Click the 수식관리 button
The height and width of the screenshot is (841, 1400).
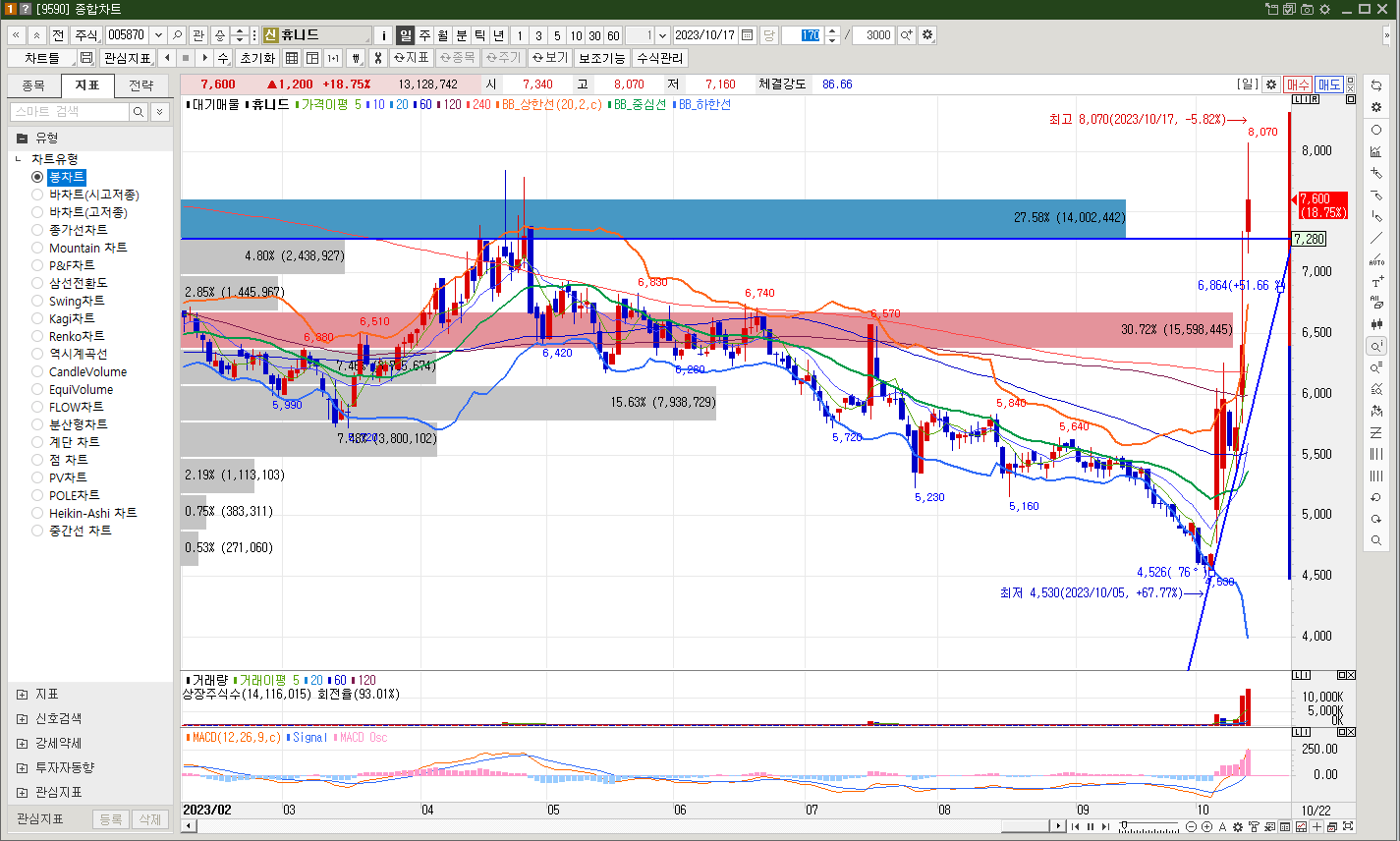[659, 58]
